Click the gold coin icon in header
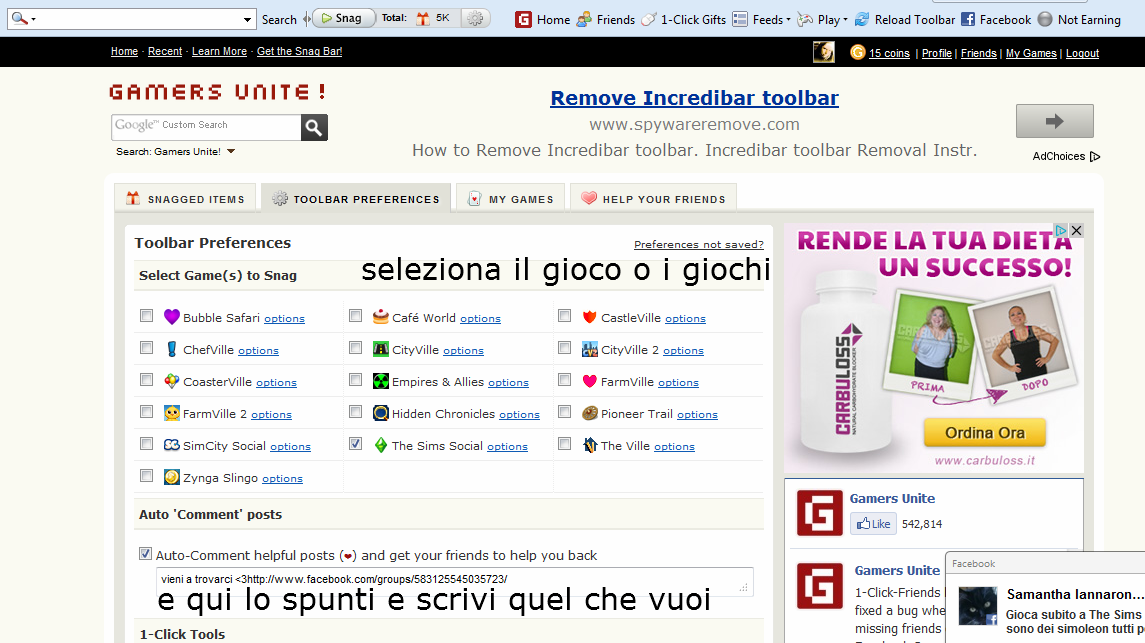The width and height of the screenshot is (1145, 643). [x=857, y=52]
